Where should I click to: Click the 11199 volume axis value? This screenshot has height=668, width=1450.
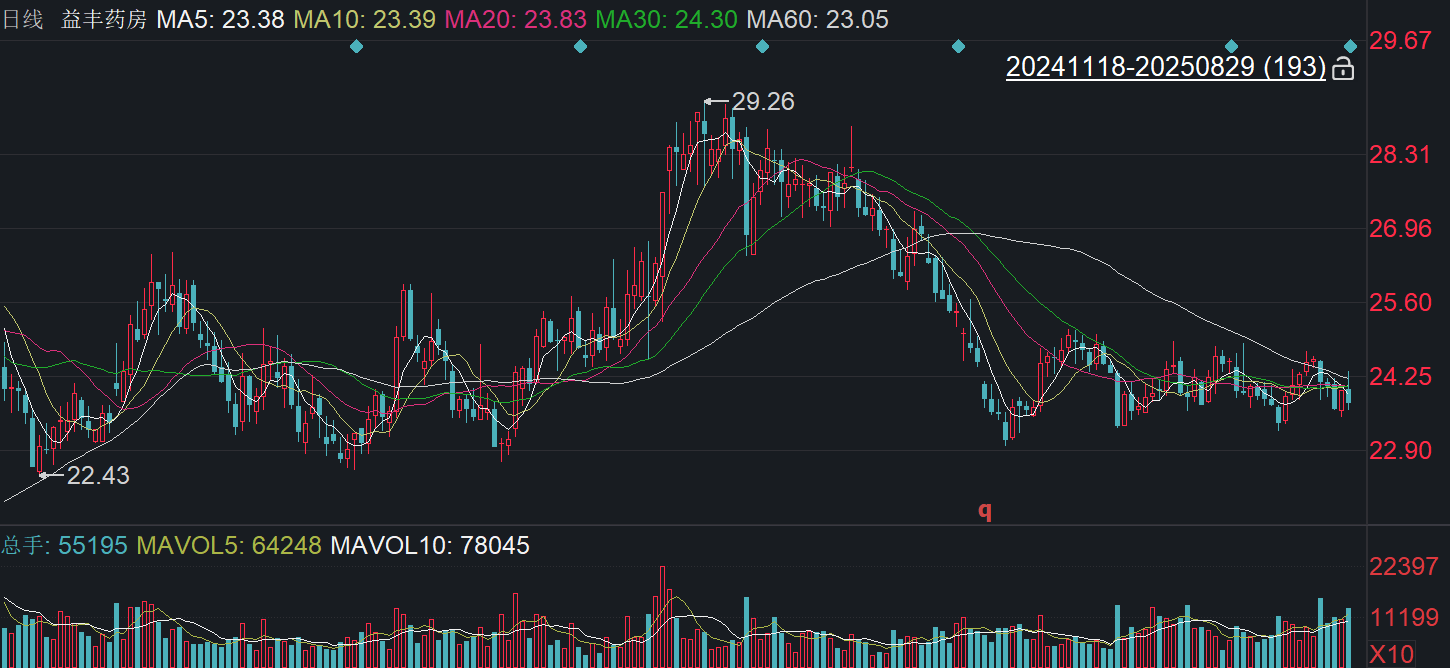point(1404,616)
